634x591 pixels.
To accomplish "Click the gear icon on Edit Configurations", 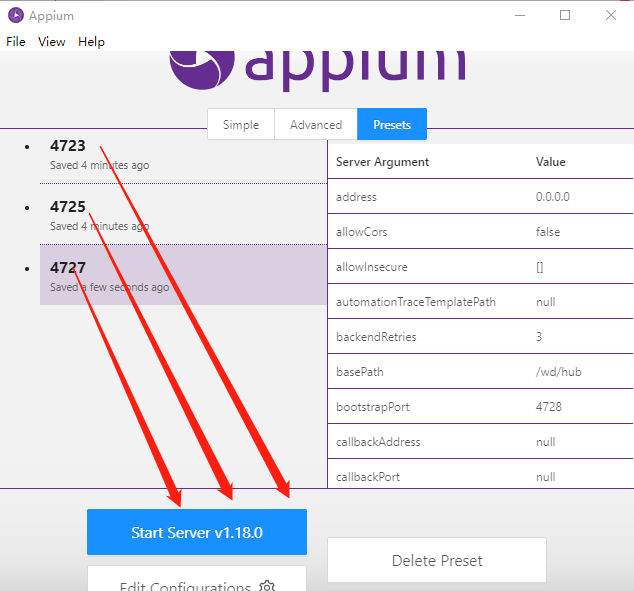I will (267, 586).
